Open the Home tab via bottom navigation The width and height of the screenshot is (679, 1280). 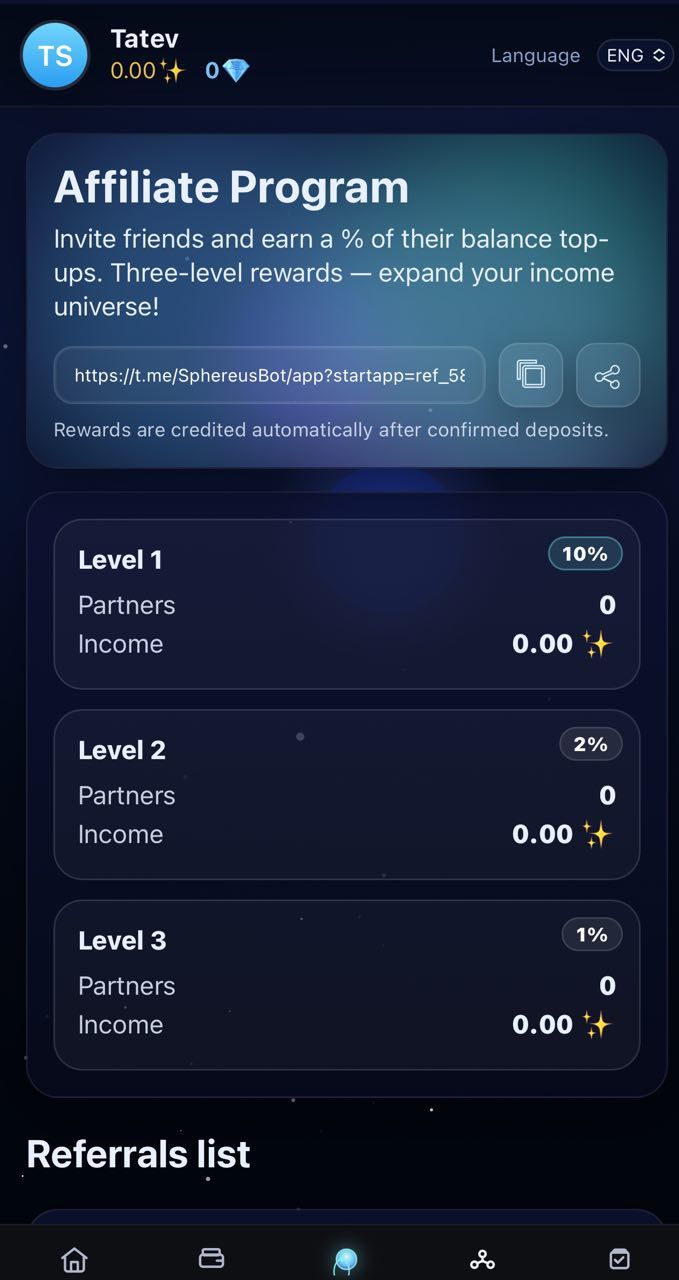(x=74, y=1258)
